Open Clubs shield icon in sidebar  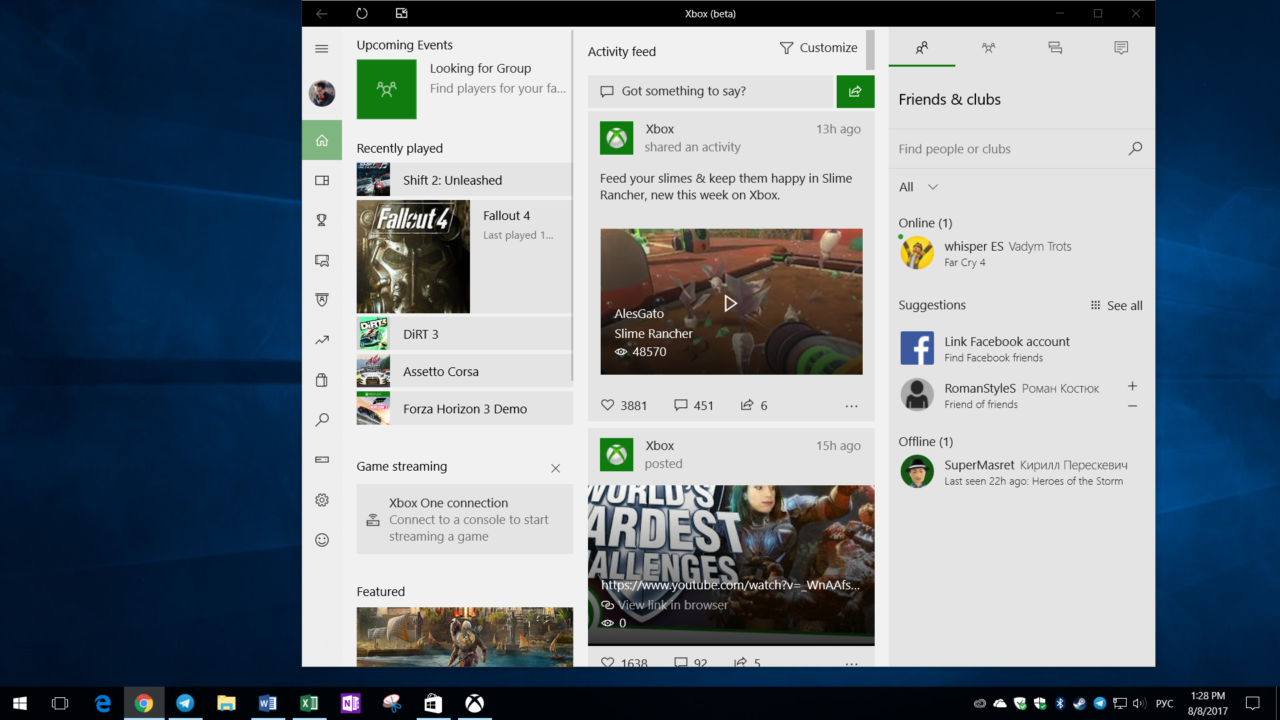pos(322,300)
